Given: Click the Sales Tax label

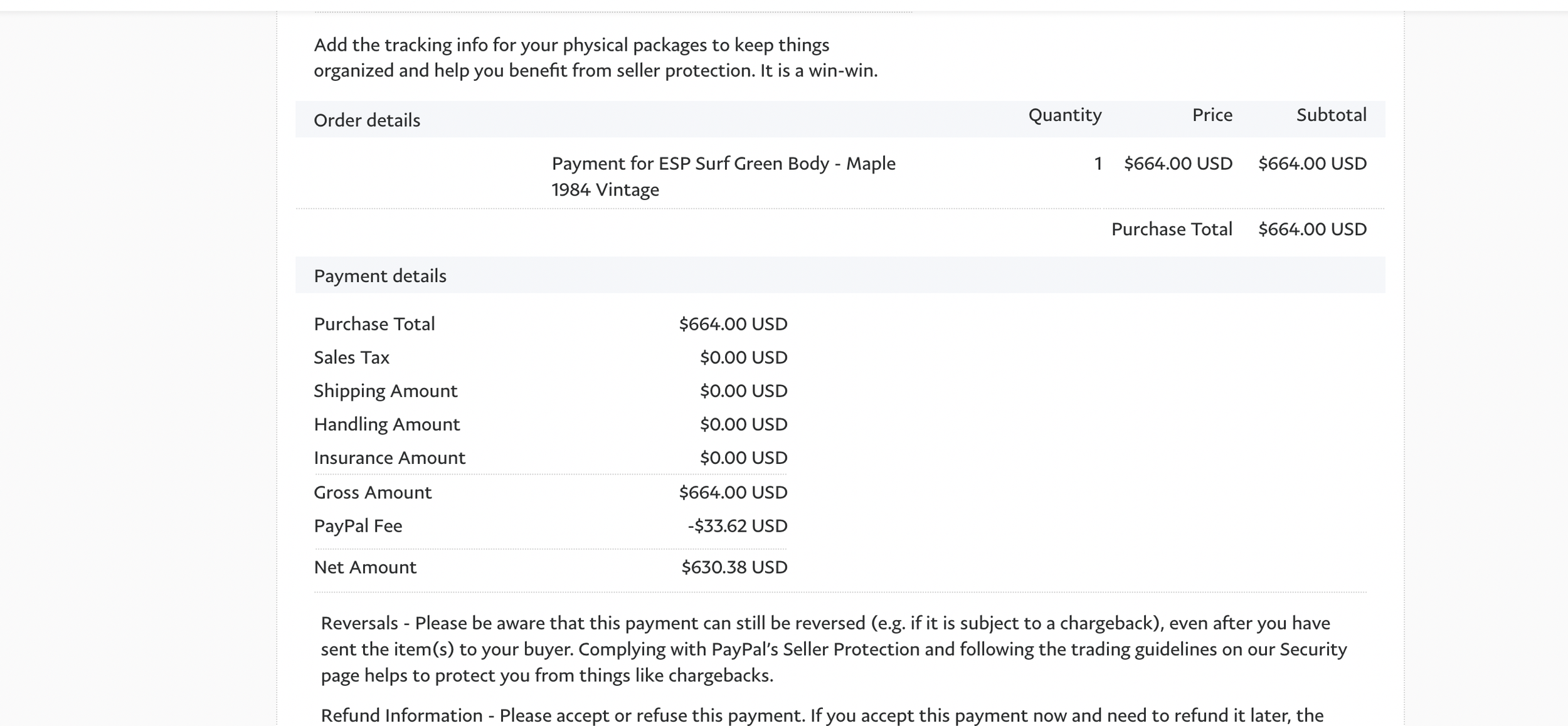Looking at the screenshot, I should tap(351, 357).
